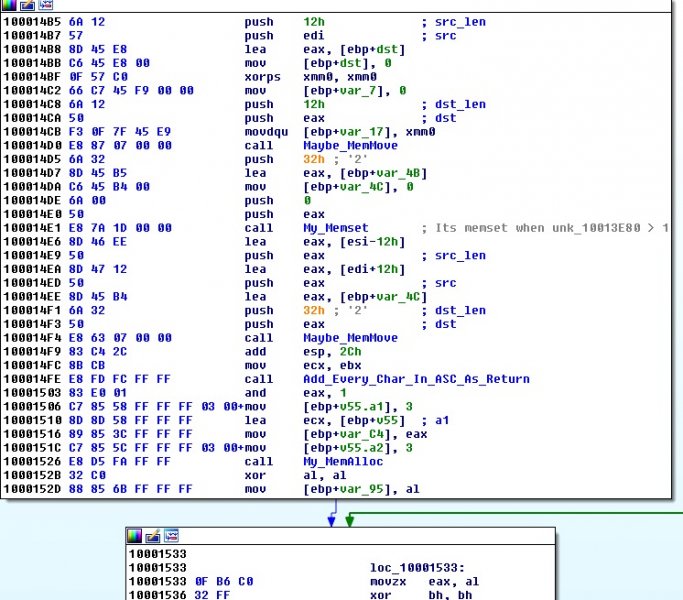Click the edit-comment icon on loc_10001533 block
This screenshot has height=600, width=683.
point(152,536)
